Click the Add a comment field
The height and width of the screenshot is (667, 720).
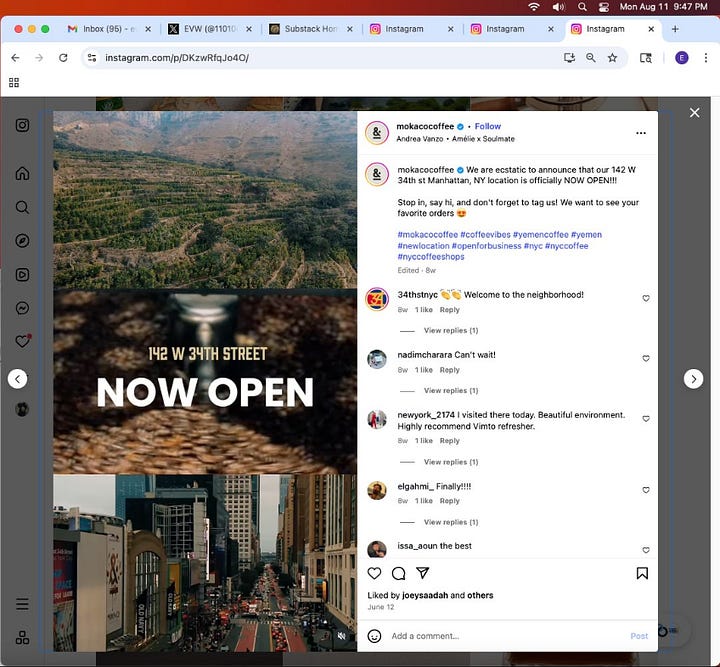pos(508,636)
